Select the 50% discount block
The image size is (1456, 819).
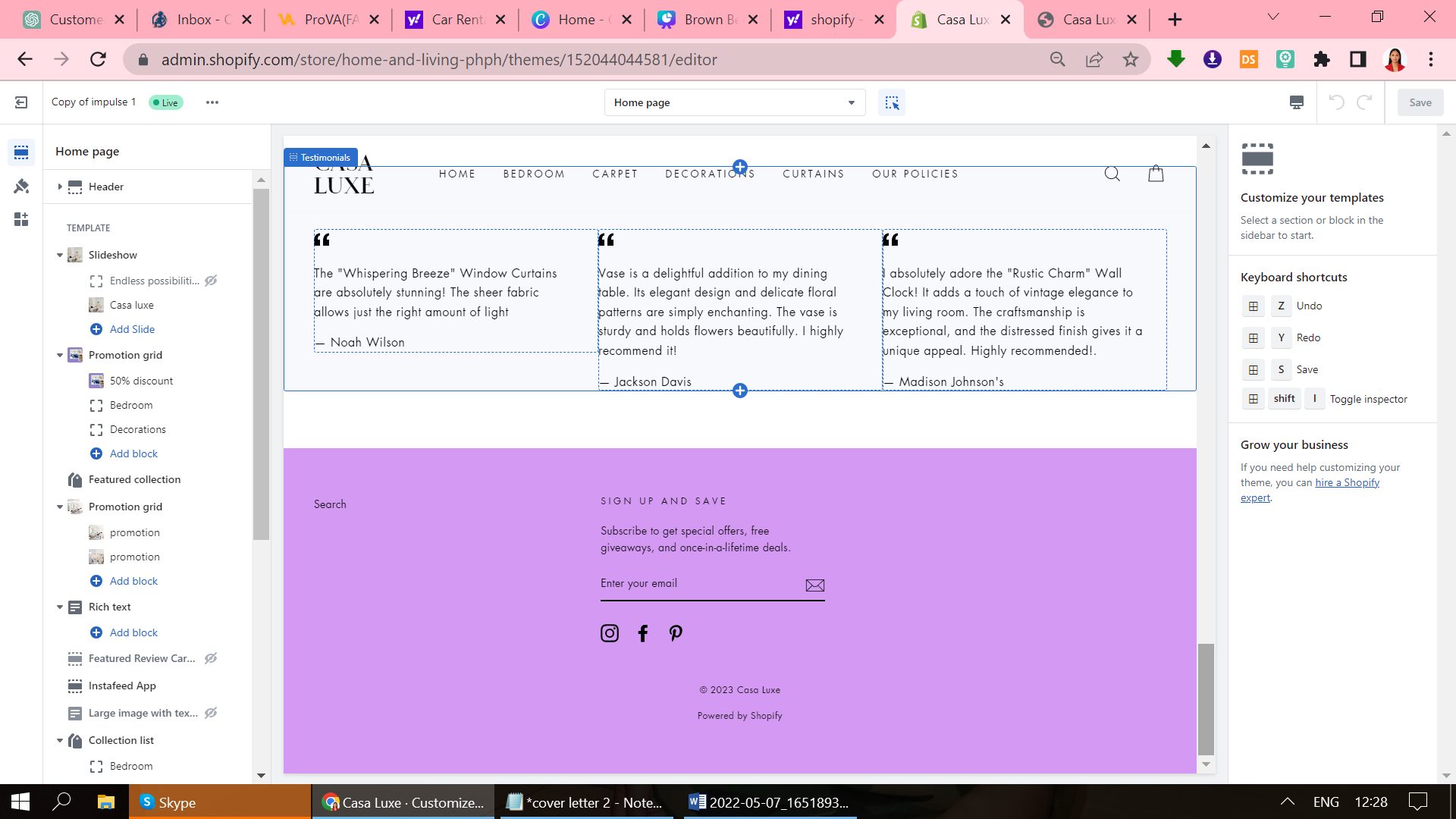tap(141, 381)
